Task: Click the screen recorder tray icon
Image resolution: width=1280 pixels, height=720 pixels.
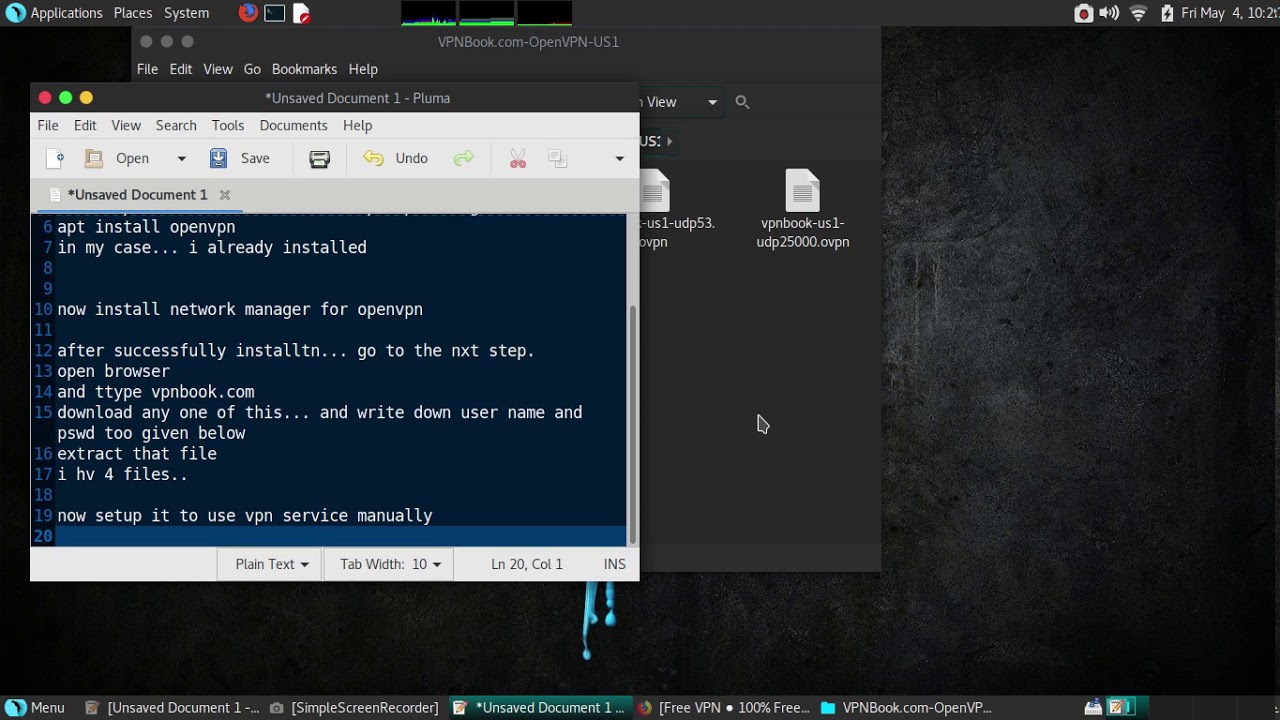Action: [1083, 13]
